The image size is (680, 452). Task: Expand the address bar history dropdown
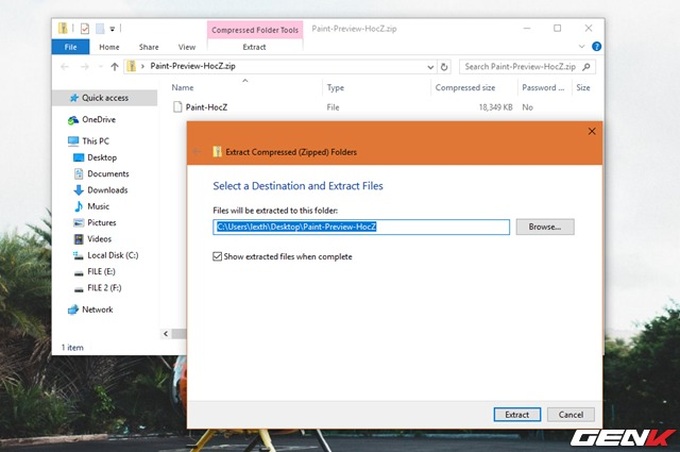(x=430, y=67)
